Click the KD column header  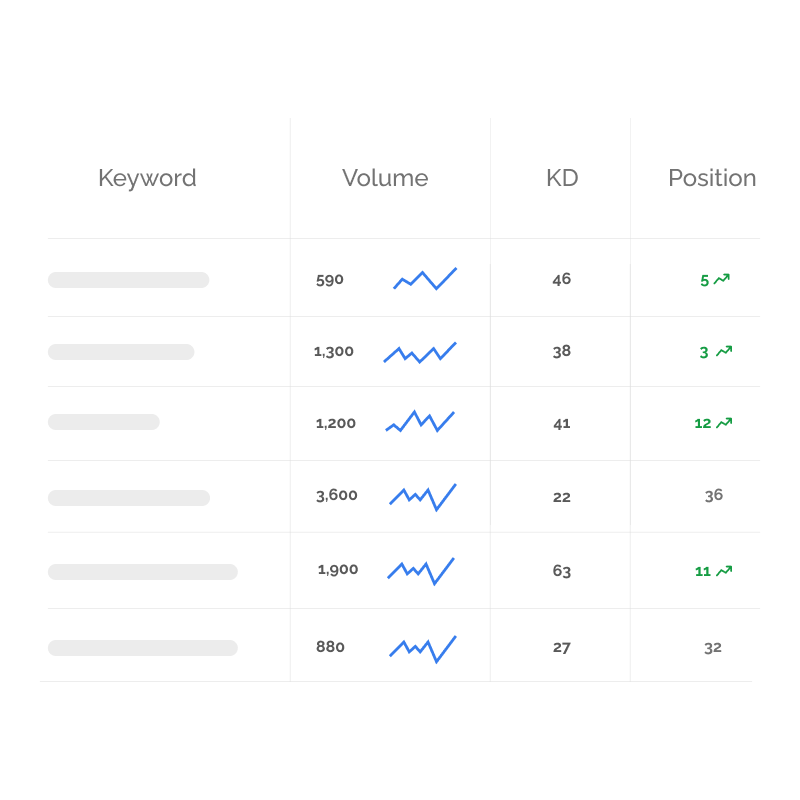pos(562,178)
